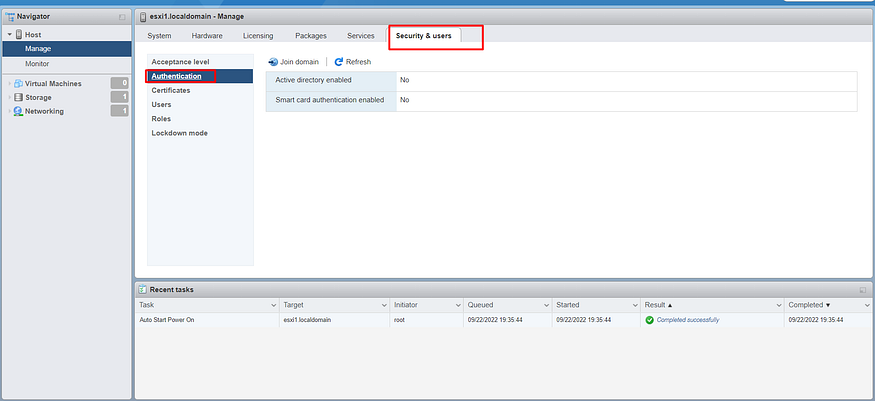
Task: Open the Authentication section
Action: [x=200, y=76]
